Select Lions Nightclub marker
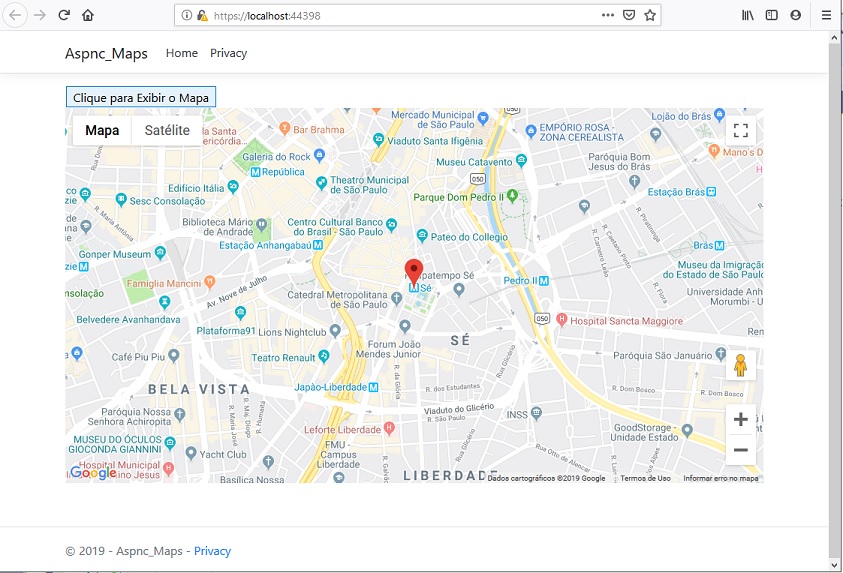Image resolution: width=843 pixels, height=573 pixels. [335, 330]
